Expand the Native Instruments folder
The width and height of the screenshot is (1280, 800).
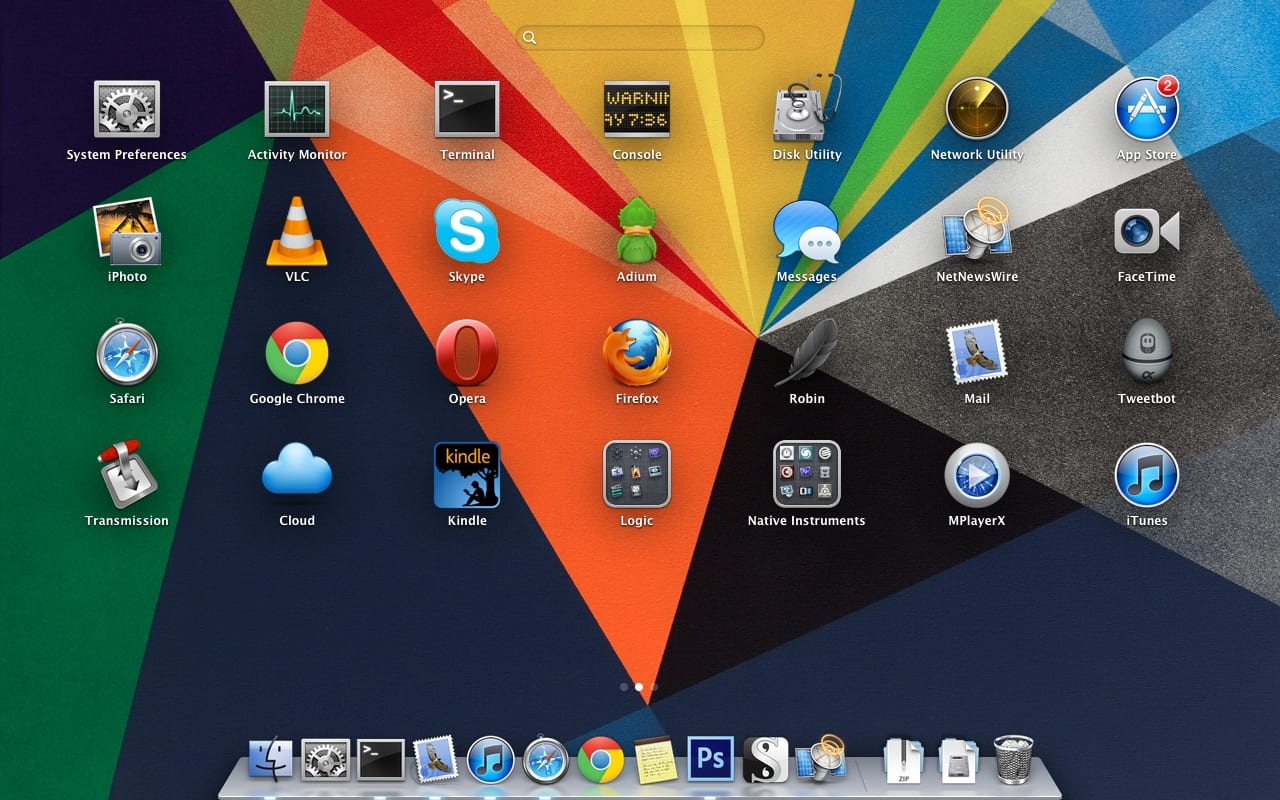(807, 475)
